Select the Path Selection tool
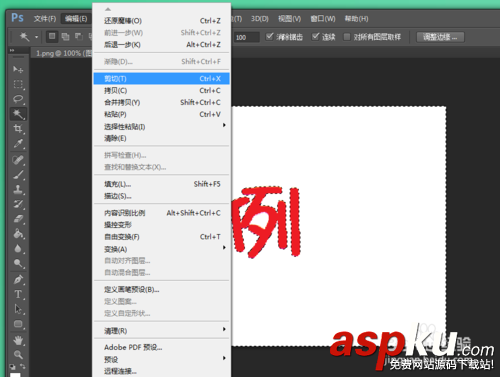Screen dimensions: 500x377 (18, 309)
